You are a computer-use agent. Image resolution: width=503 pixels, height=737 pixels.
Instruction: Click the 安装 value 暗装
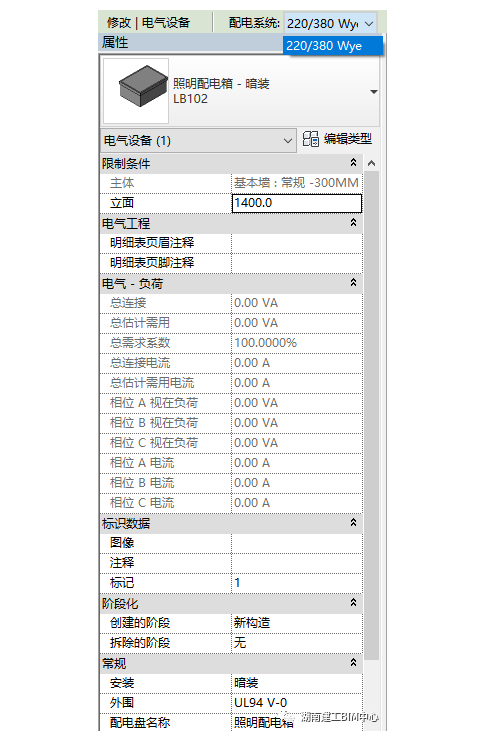click(x=297, y=683)
